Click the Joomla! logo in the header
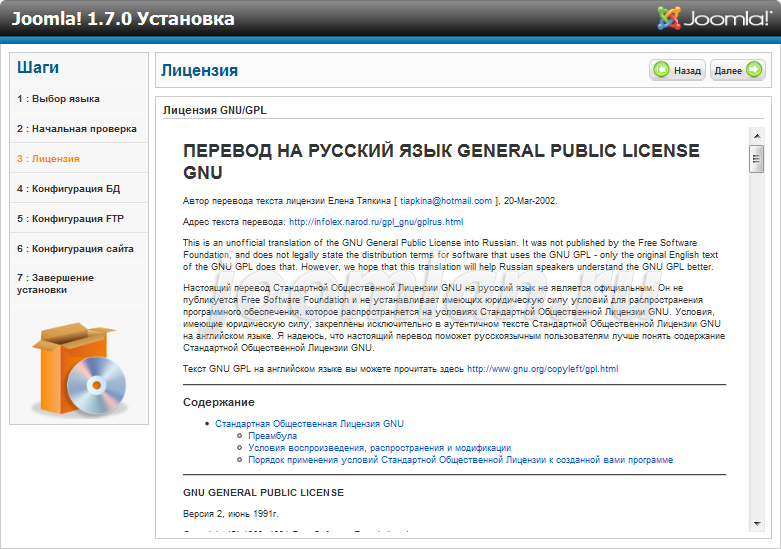The height and width of the screenshot is (549, 781). (x=714, y=18)
